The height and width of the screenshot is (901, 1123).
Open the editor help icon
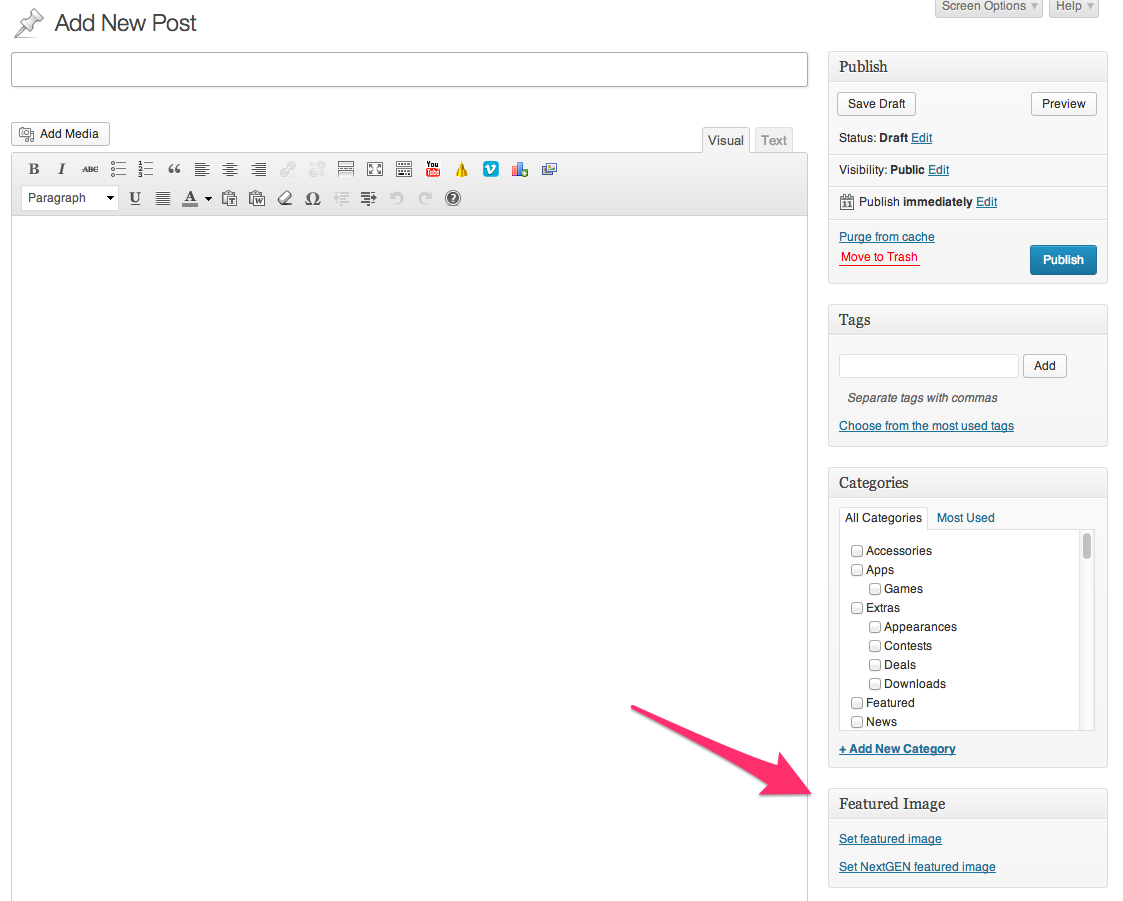[x=453, y=198]
